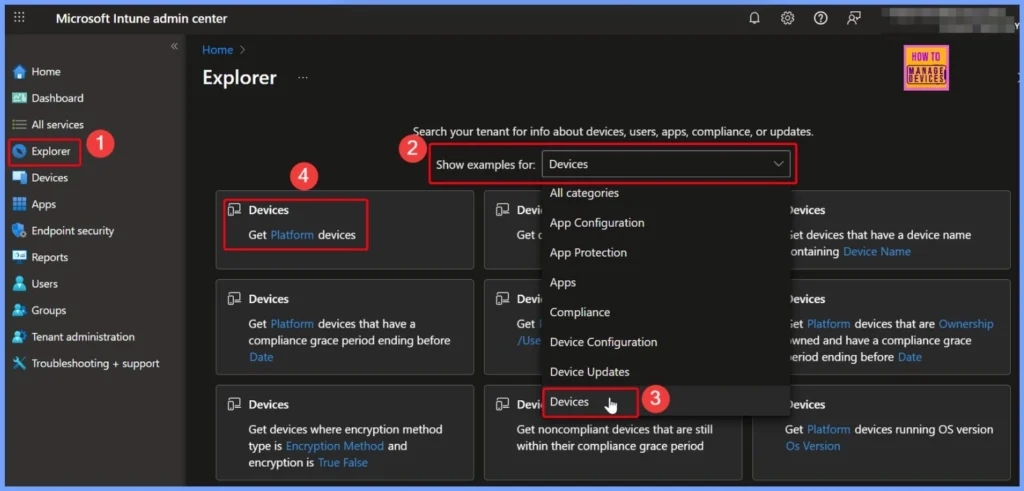This screenshot has width=1024, height=491.
Task: Open All services from the sidebar
Action: click(57, 125)
